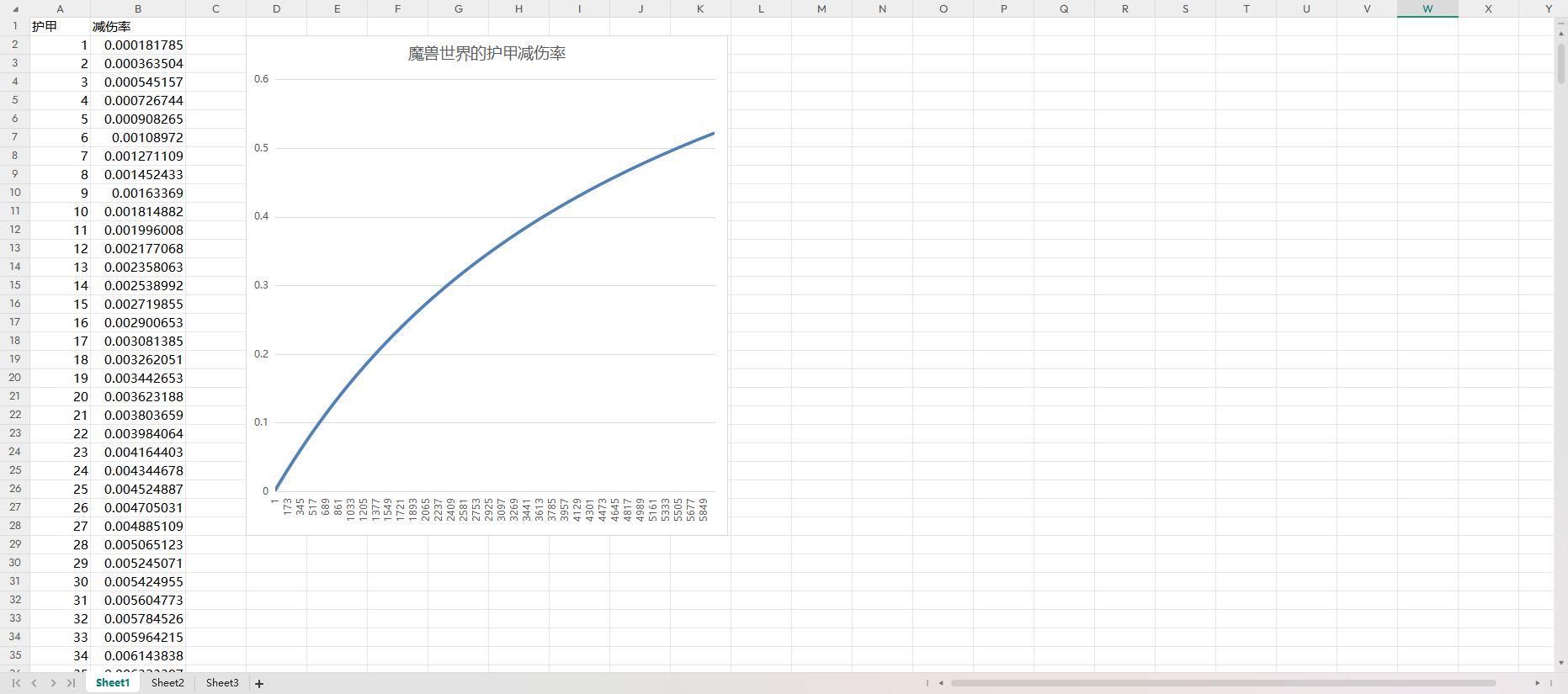Go to the next sheet arrow

click(x=53, y=683)
